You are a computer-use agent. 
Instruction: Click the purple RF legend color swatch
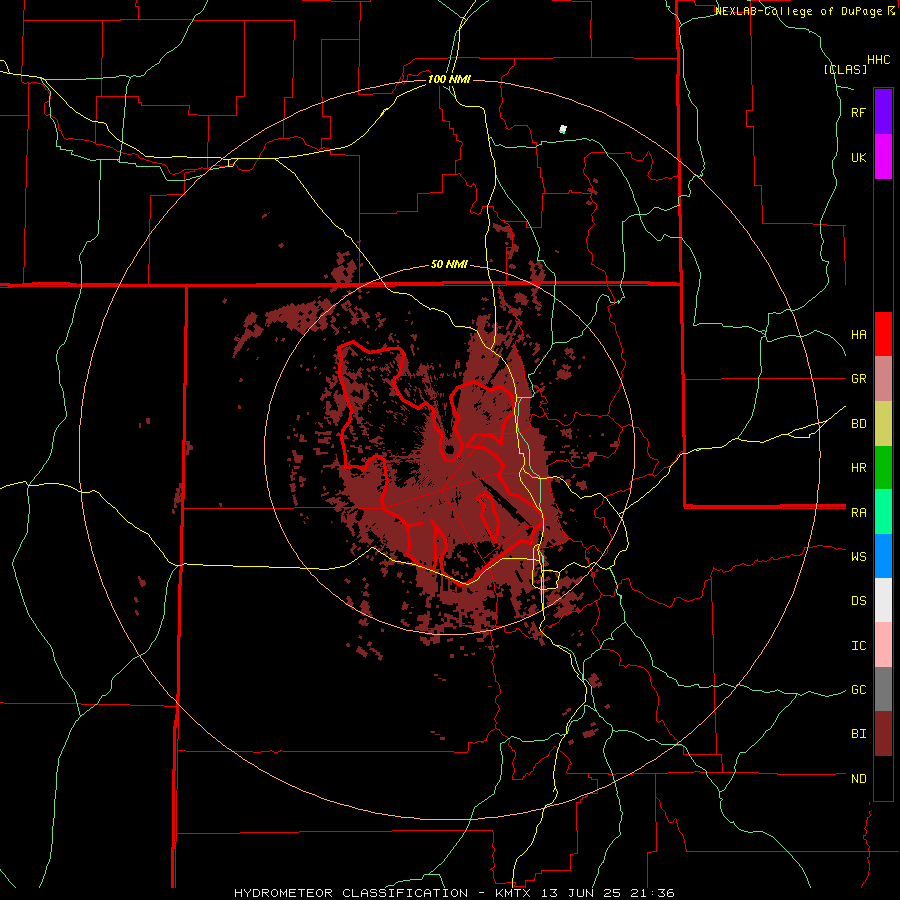pos(883,111)
